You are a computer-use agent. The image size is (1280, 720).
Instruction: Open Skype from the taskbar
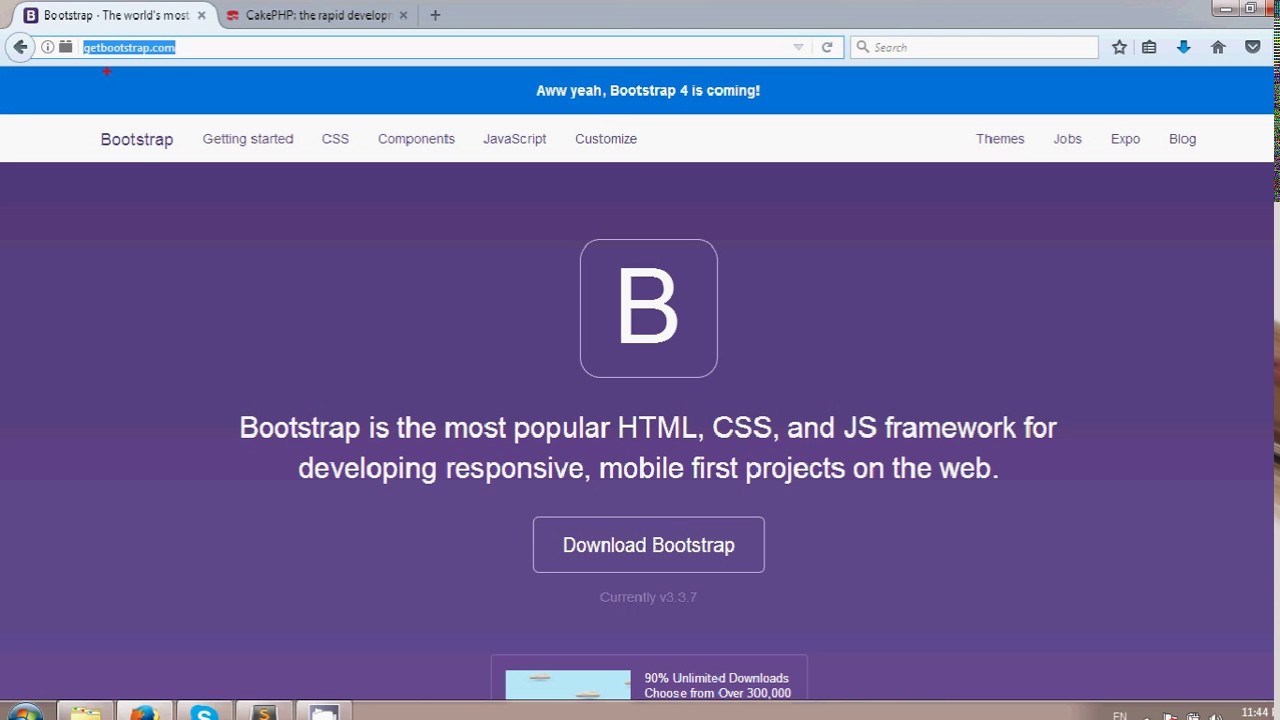pyautogui.click(x=204, y=713)
